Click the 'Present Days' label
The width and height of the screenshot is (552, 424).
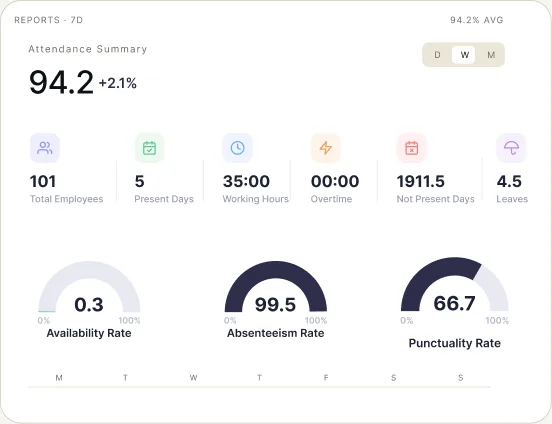click(x=164, y=199)
